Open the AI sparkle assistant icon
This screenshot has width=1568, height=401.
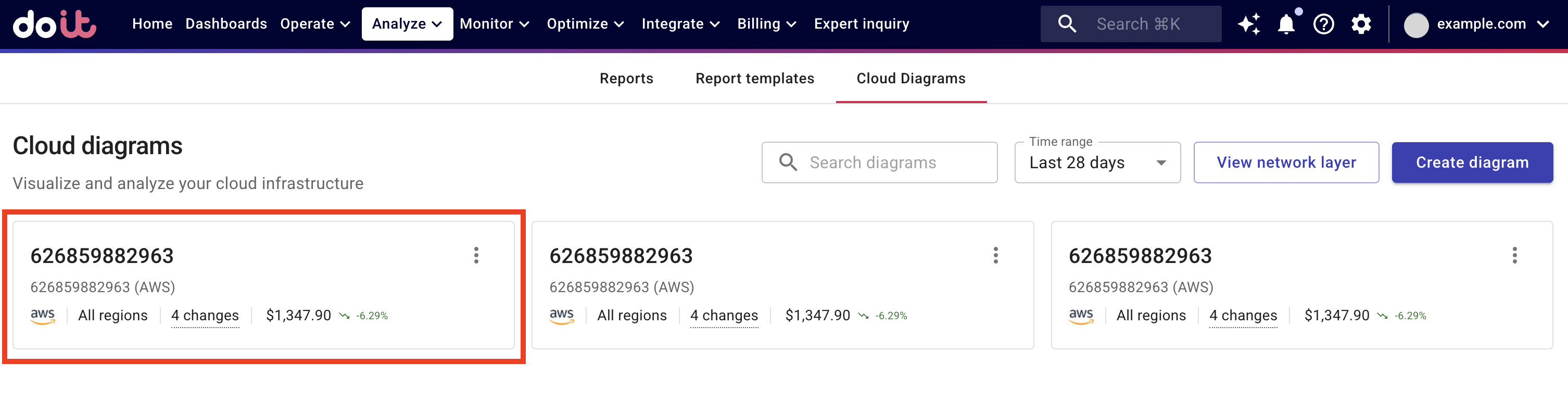click(x=1248, y=24)
